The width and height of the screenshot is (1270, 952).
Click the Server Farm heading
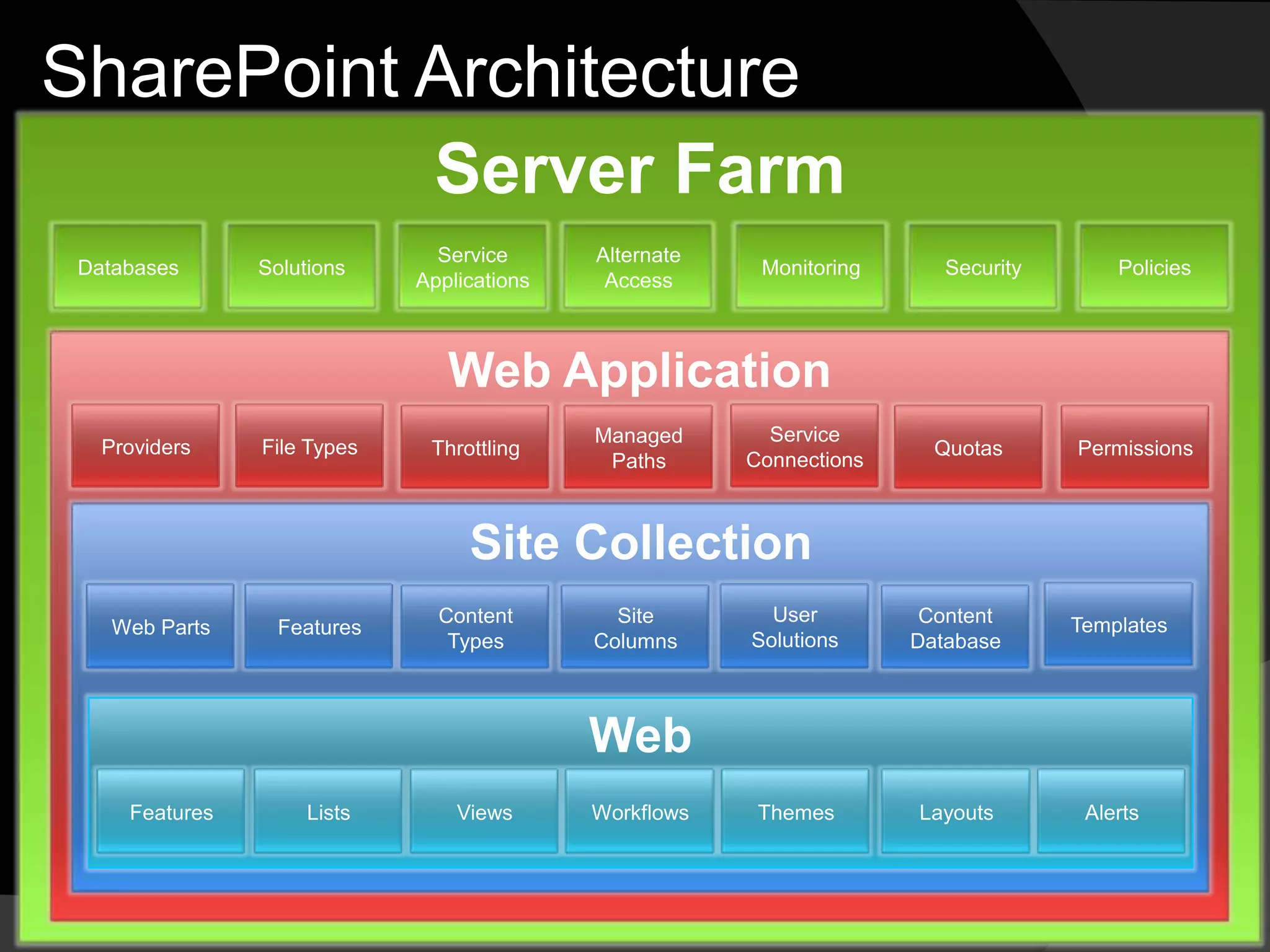639,169
